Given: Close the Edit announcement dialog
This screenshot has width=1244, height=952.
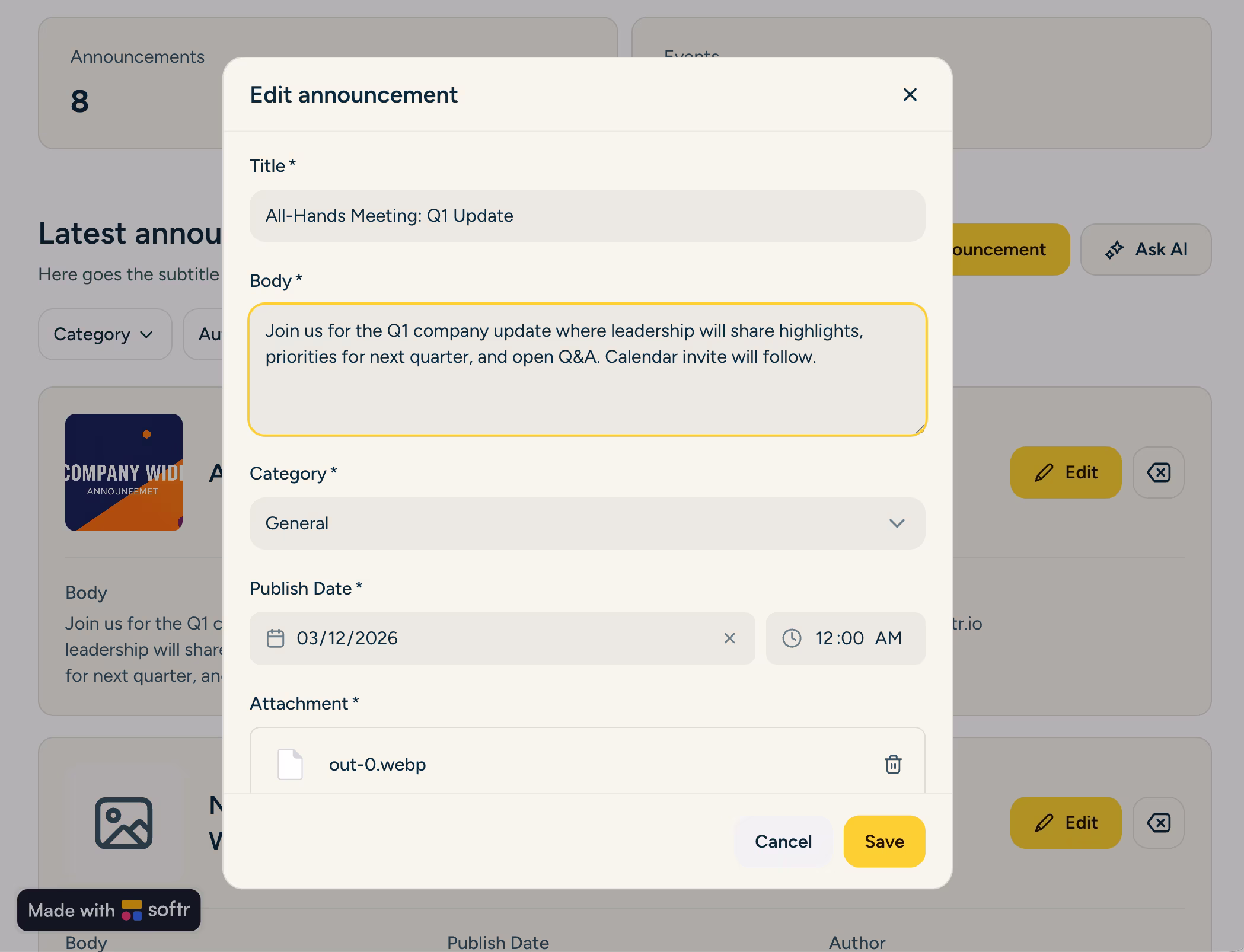Looking at the screenshot, I should 910,95.
